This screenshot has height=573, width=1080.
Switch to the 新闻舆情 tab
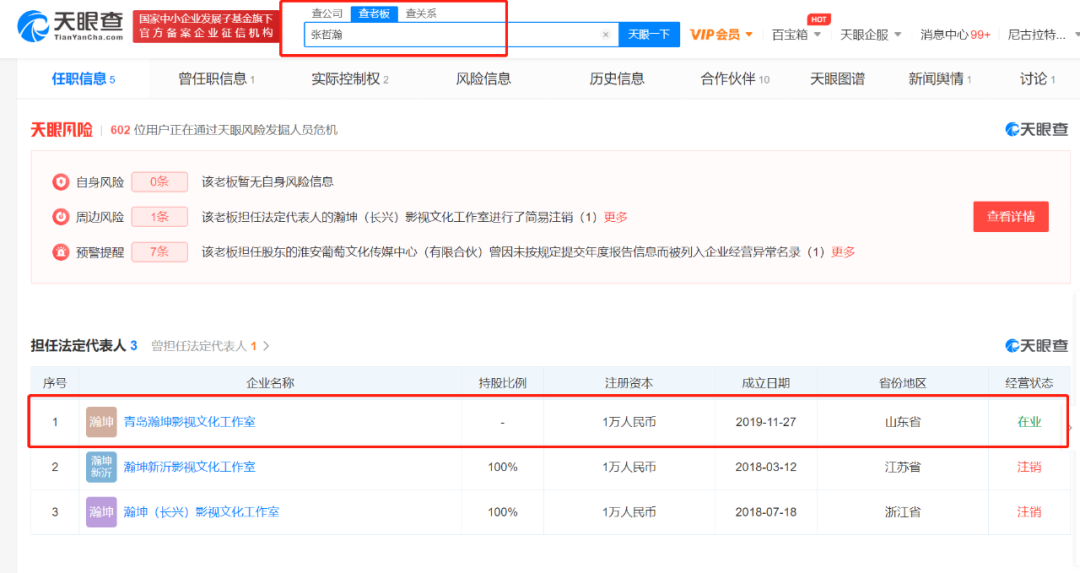(x=939, y=79)
